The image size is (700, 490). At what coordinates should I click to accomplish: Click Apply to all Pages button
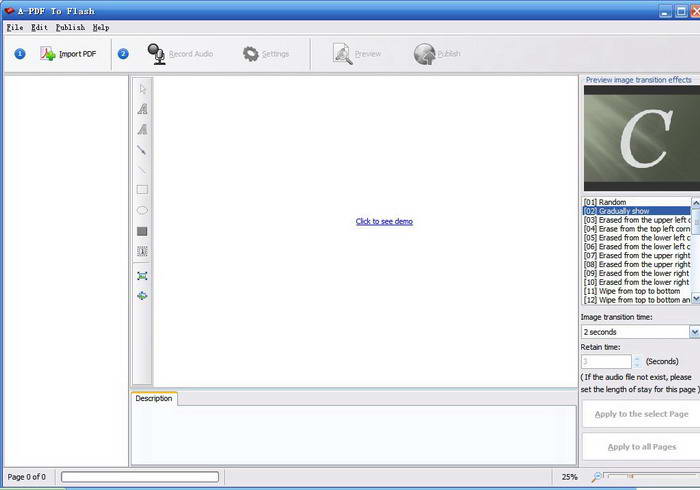(x=641, y=447)
